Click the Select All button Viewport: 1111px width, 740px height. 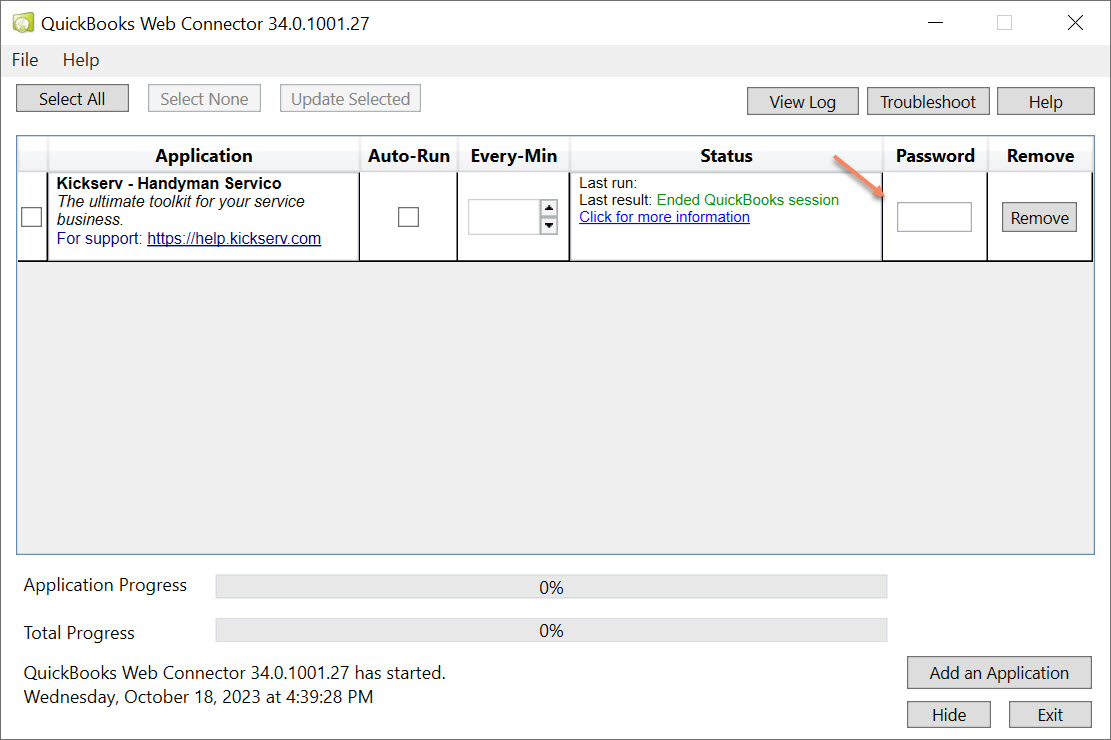(x=72, y=99)
